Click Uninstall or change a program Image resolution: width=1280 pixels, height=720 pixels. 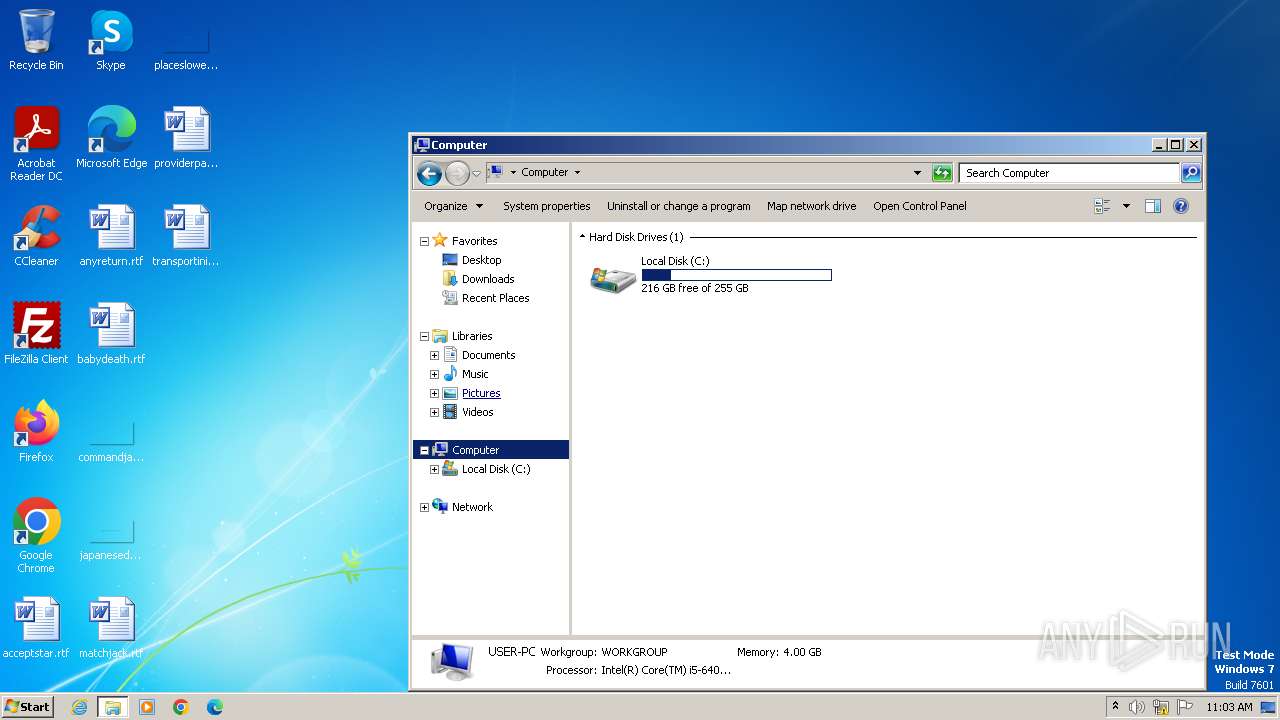[x=678, y=206]
